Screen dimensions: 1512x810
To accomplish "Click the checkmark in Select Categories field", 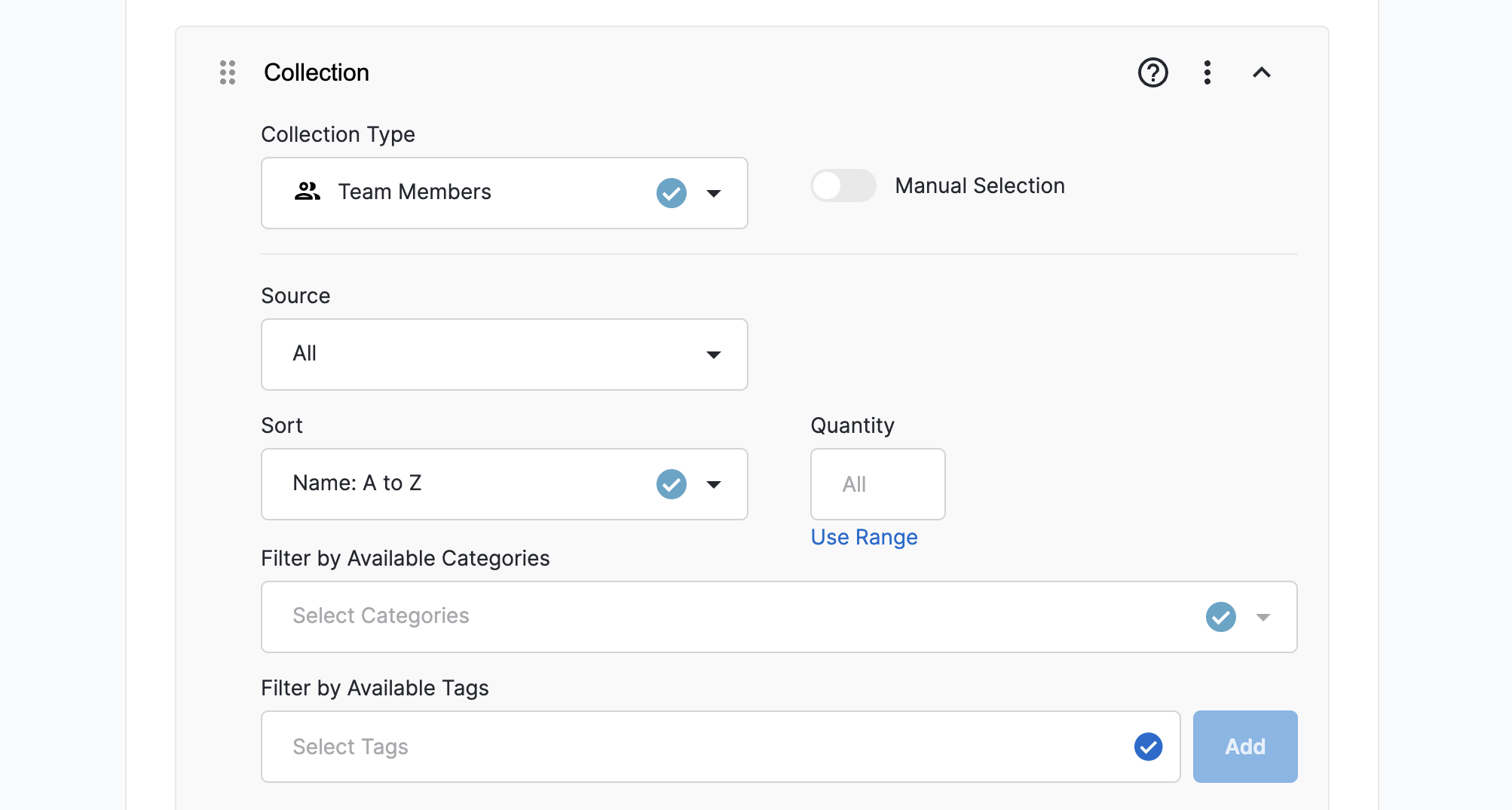I will 1220,617.
